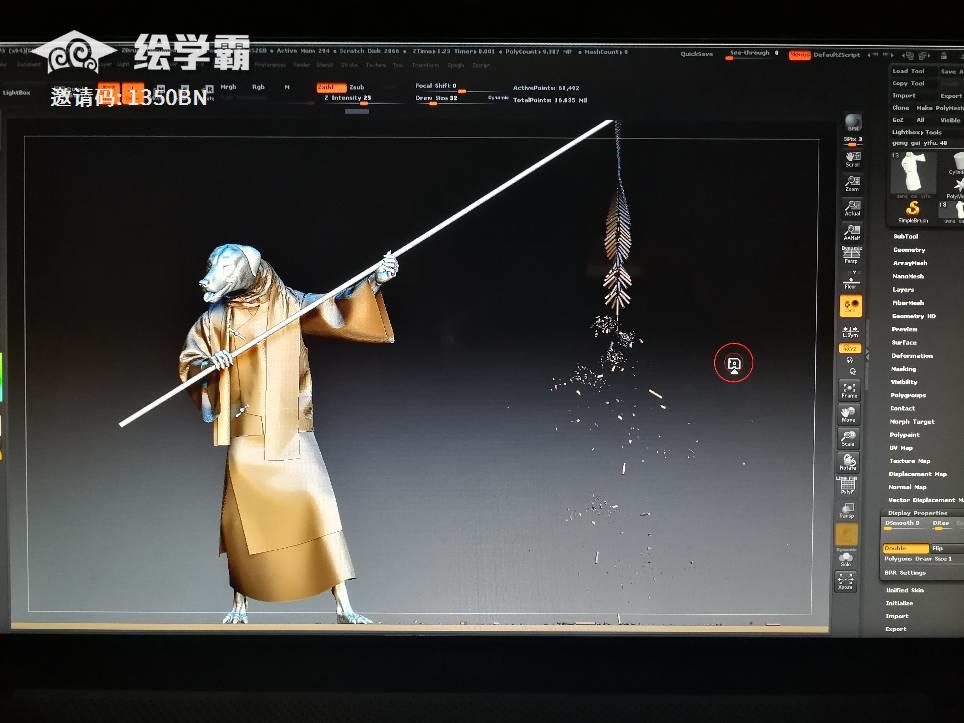Toggle Perspective (Persp) view

point(851,255)
